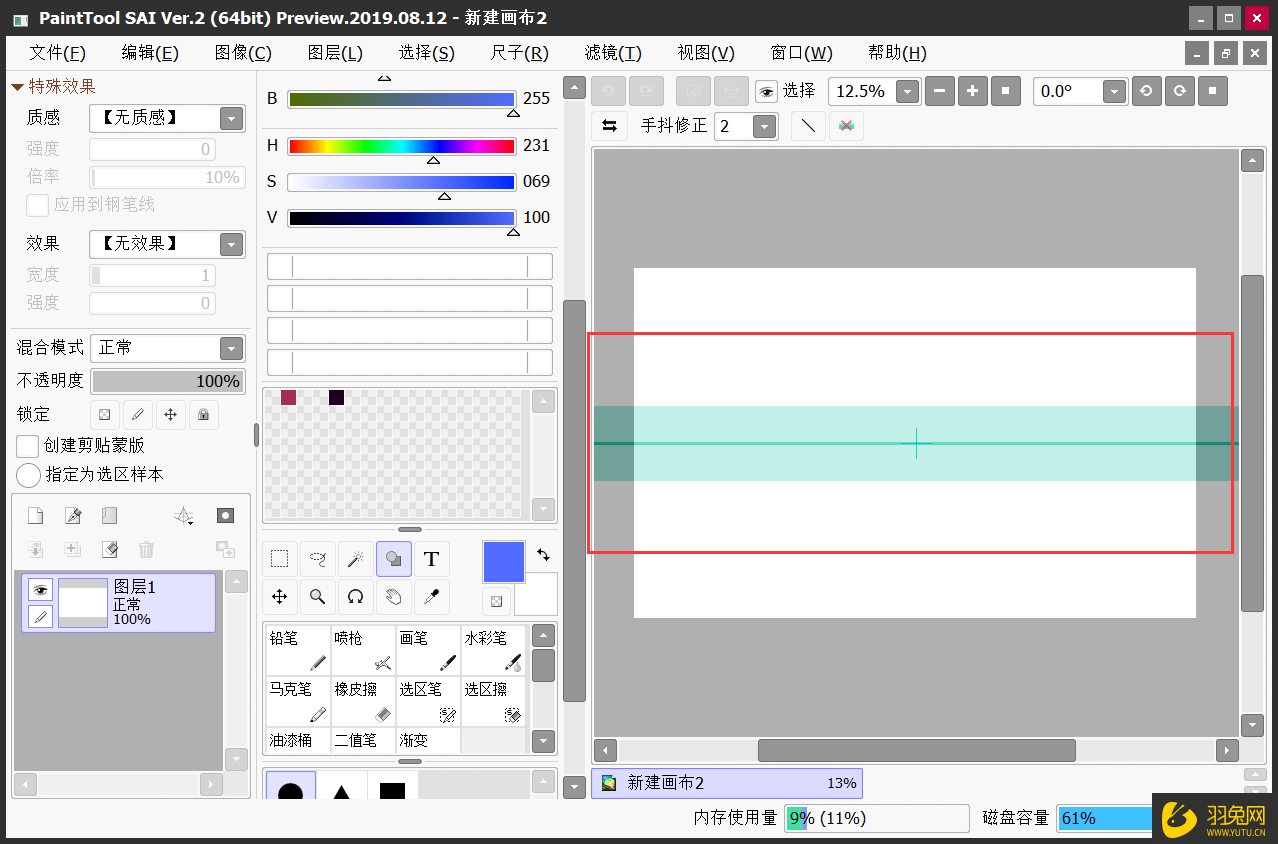Choose the 橡皮擦 eraser brush
This screenshot has width=1278, height=844.
point(363,702)
